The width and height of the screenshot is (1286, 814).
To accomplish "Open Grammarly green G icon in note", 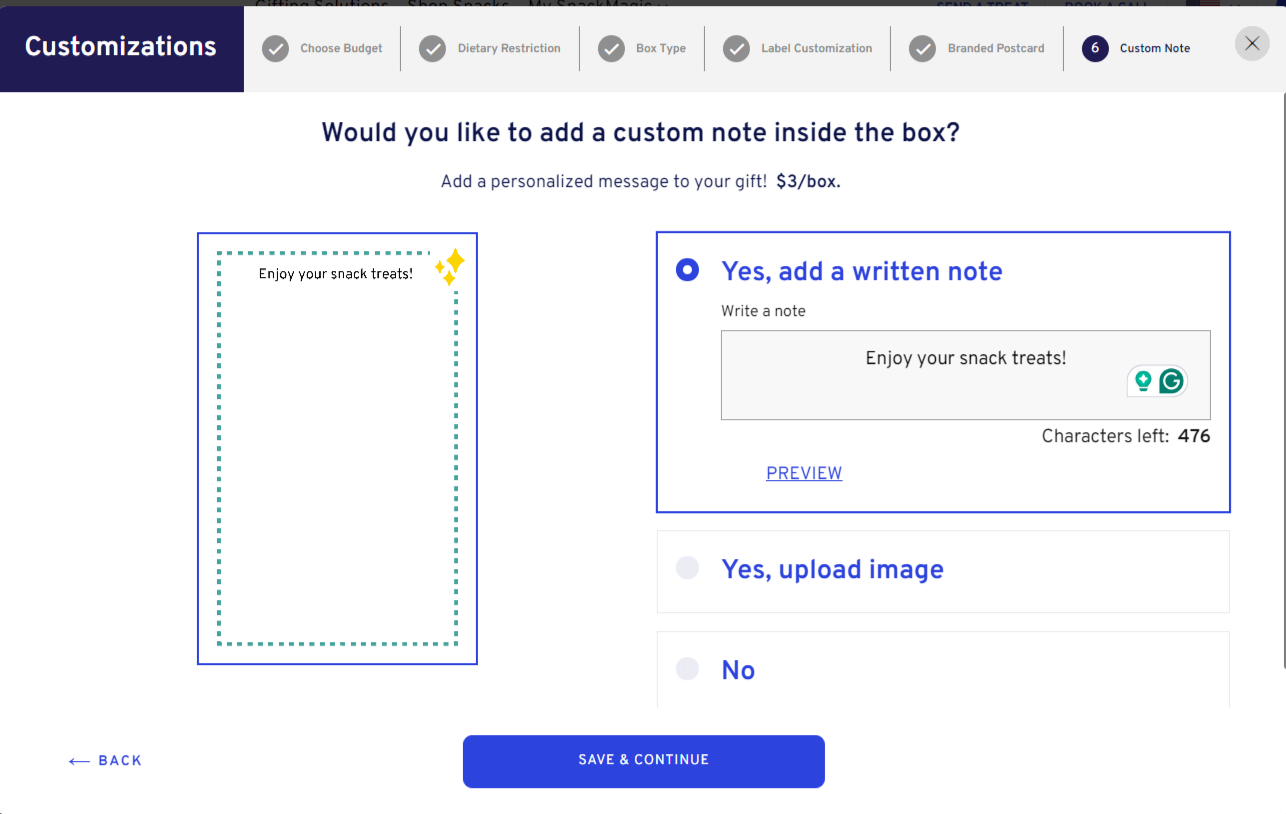I will click(1171, 381).
